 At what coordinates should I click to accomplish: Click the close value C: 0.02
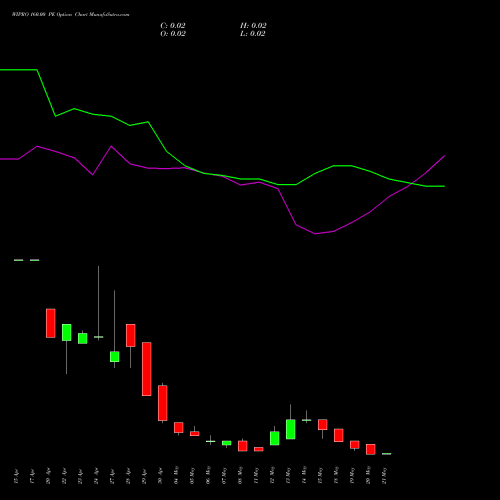(x=173, y=26)
